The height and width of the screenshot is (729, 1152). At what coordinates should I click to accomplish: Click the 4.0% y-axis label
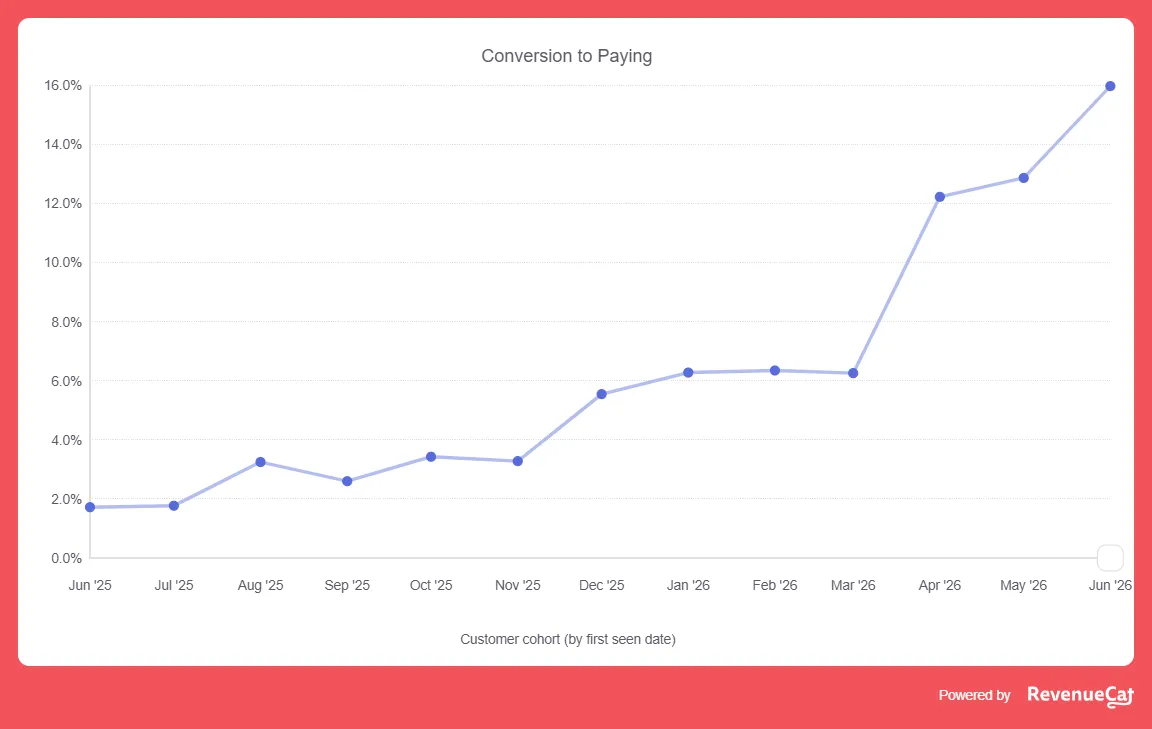67,440
